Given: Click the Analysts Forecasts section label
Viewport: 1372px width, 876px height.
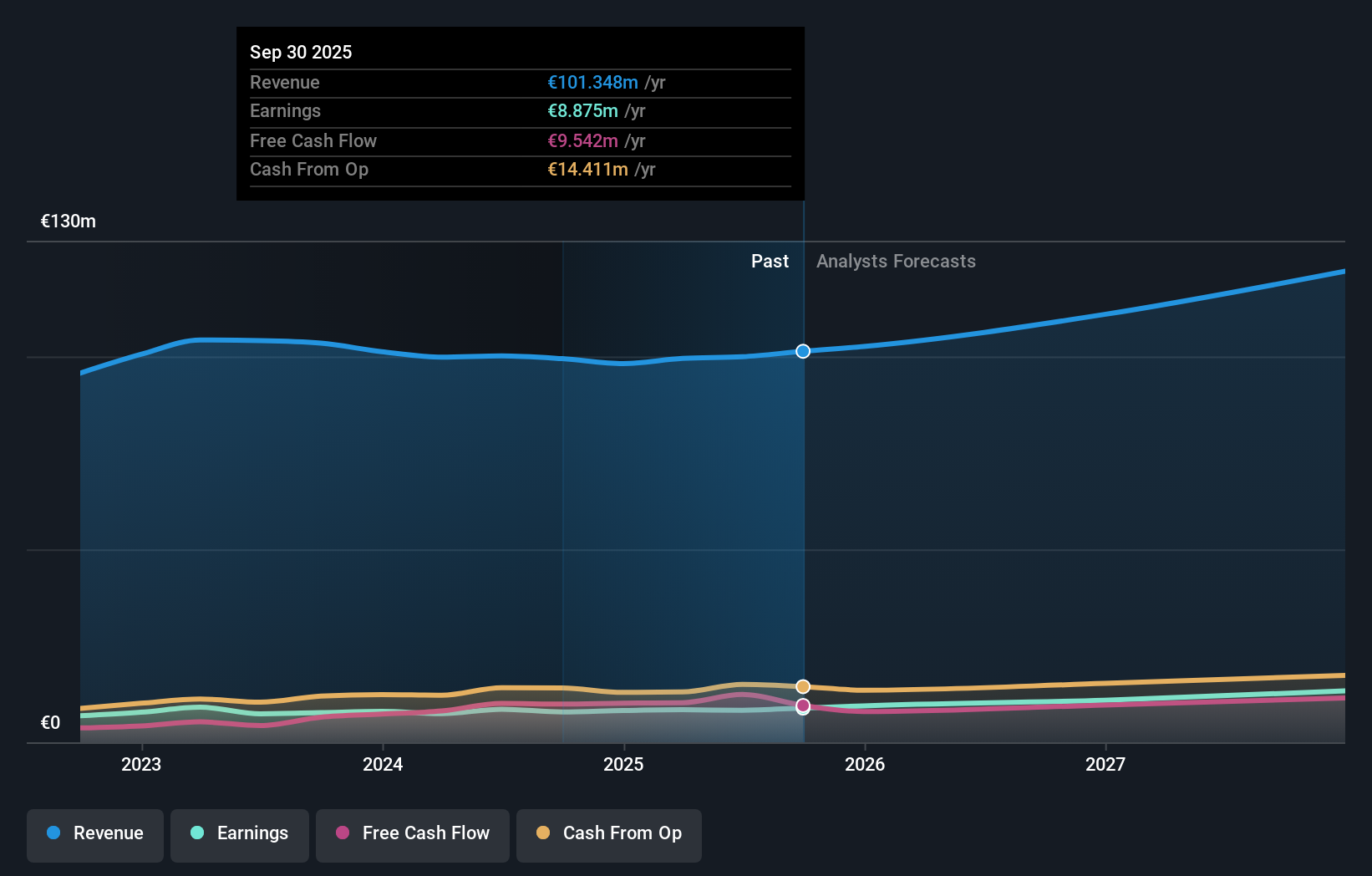Looking at the screenshot, I should [x=896, y=261].
